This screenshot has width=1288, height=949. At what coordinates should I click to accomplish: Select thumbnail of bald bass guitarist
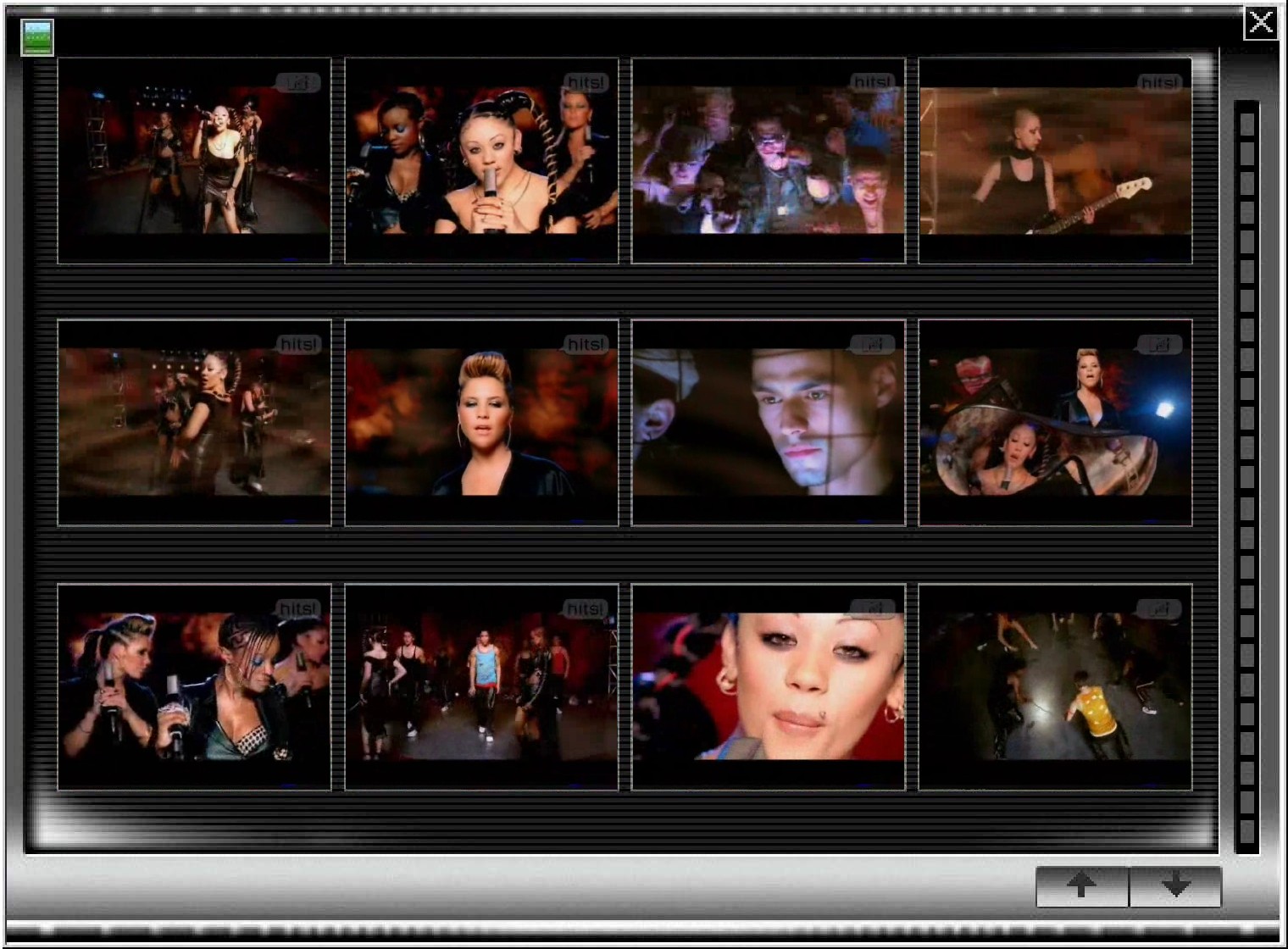[x=1056, y=161]
